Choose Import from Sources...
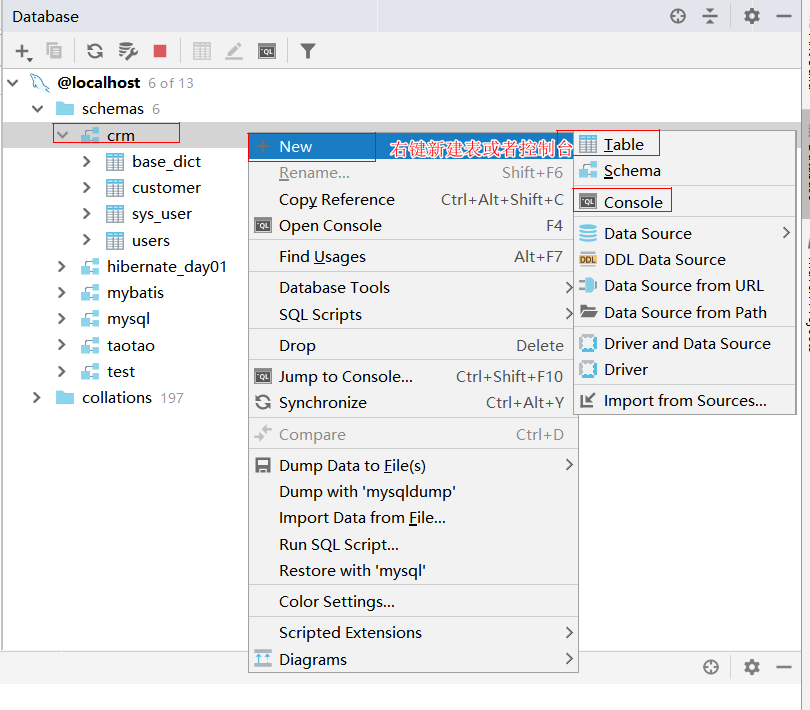This screenshot has width=810, height=710. 684,400
